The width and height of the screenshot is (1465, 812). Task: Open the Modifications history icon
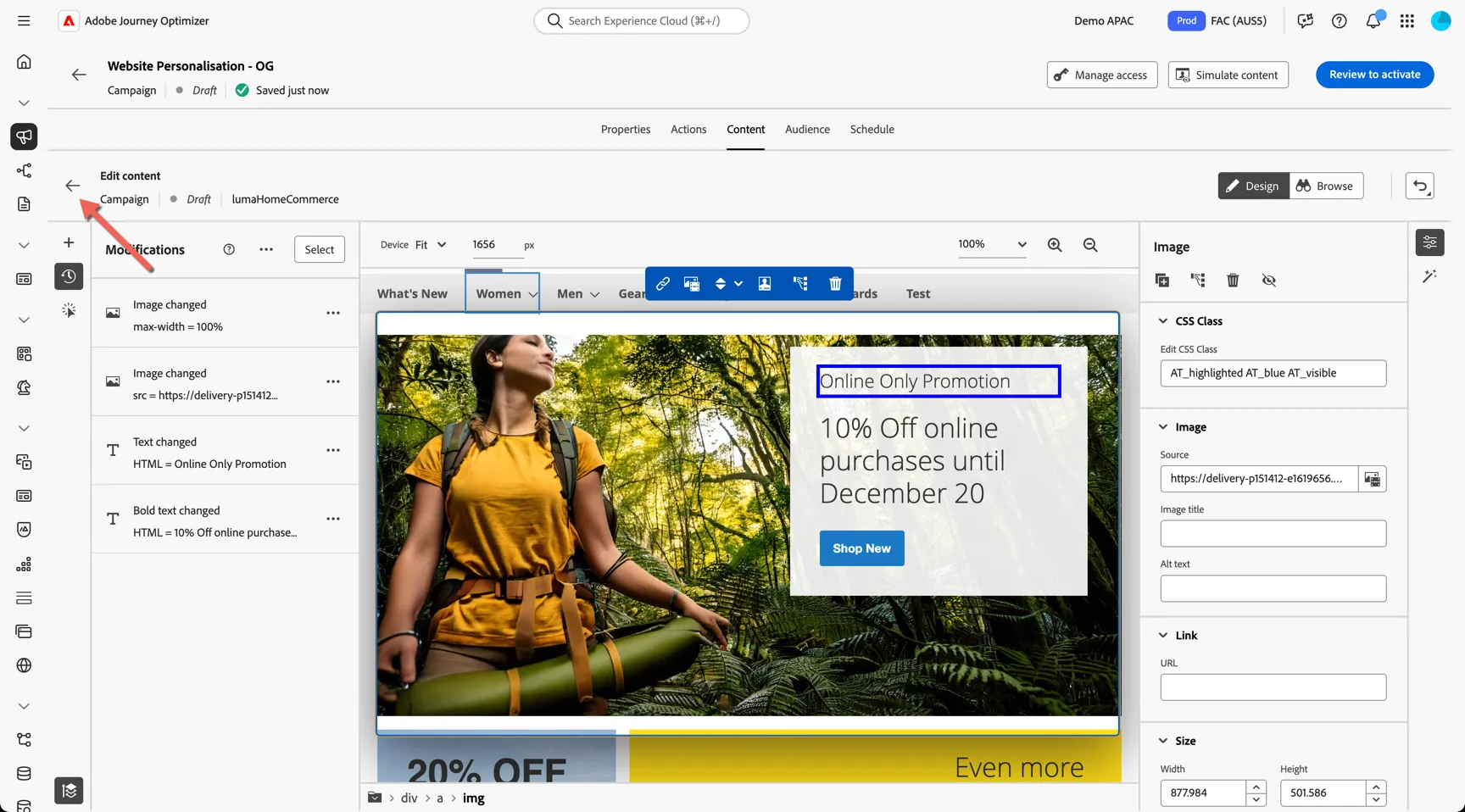pos(69,276)
